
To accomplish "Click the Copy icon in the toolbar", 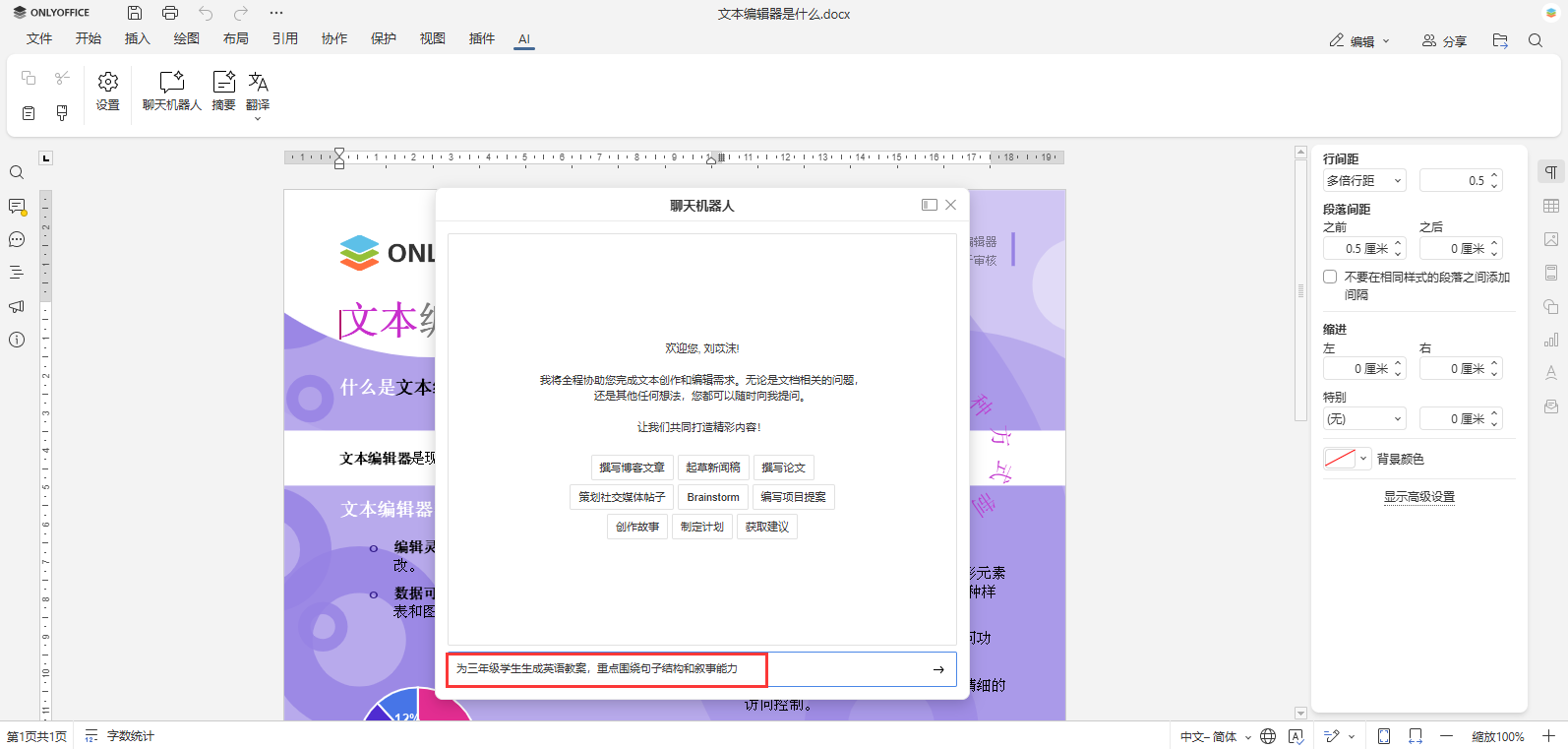I will click(x=29, y=78).
